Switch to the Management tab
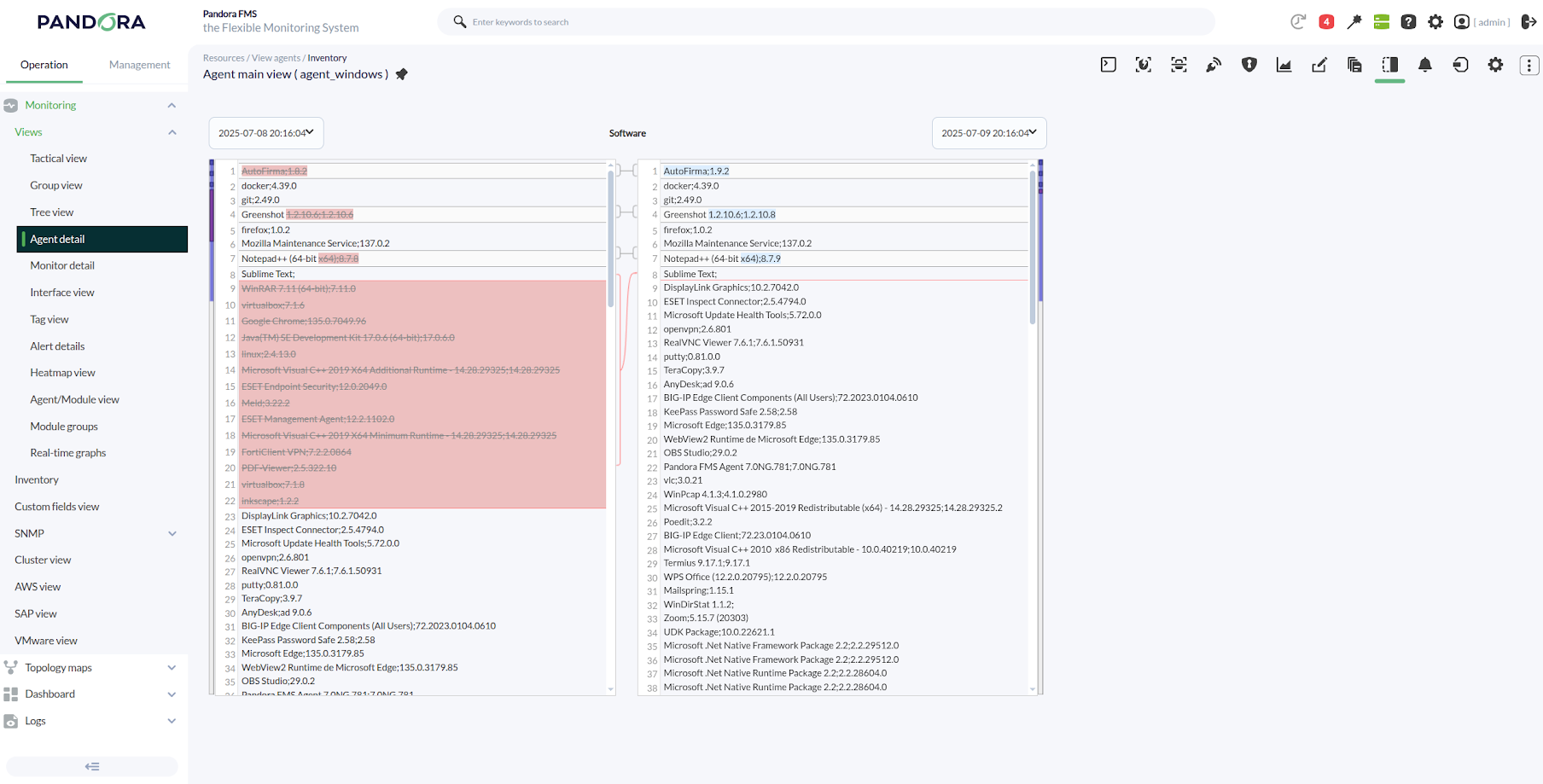 click(x=139, y=65)
